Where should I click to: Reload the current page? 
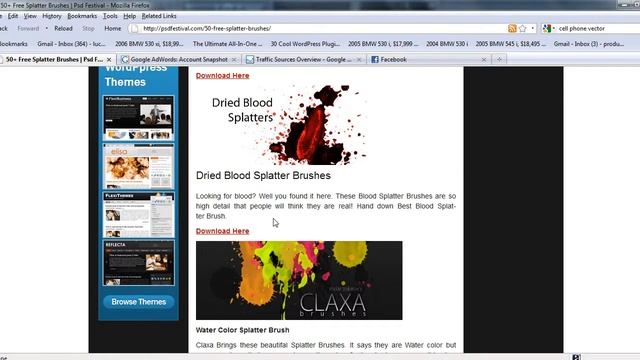(x=63, y=29)
